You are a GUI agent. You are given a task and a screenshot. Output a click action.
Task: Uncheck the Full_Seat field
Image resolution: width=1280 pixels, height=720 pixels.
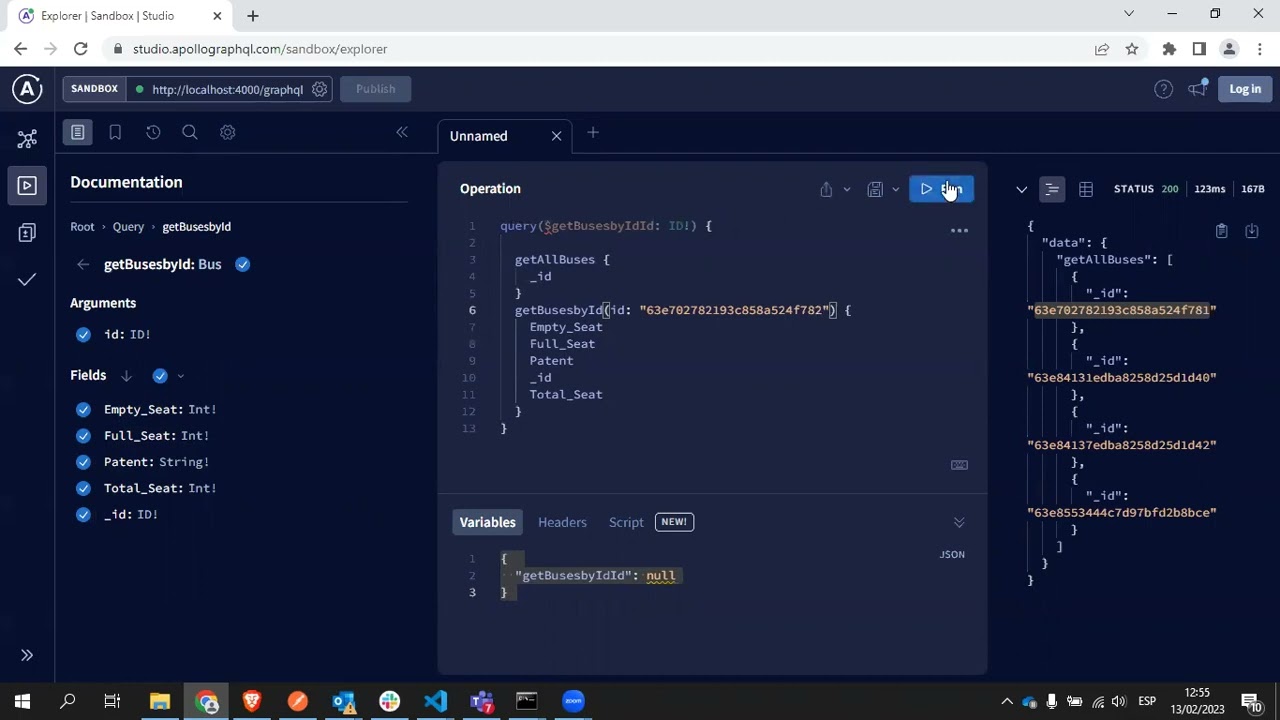click(83, 435)
